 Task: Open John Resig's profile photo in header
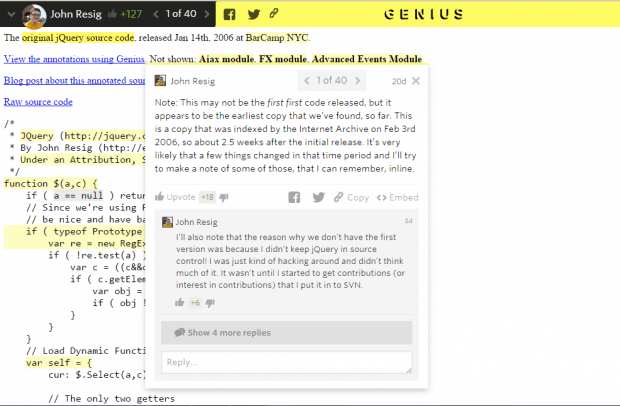click(34, 16)
